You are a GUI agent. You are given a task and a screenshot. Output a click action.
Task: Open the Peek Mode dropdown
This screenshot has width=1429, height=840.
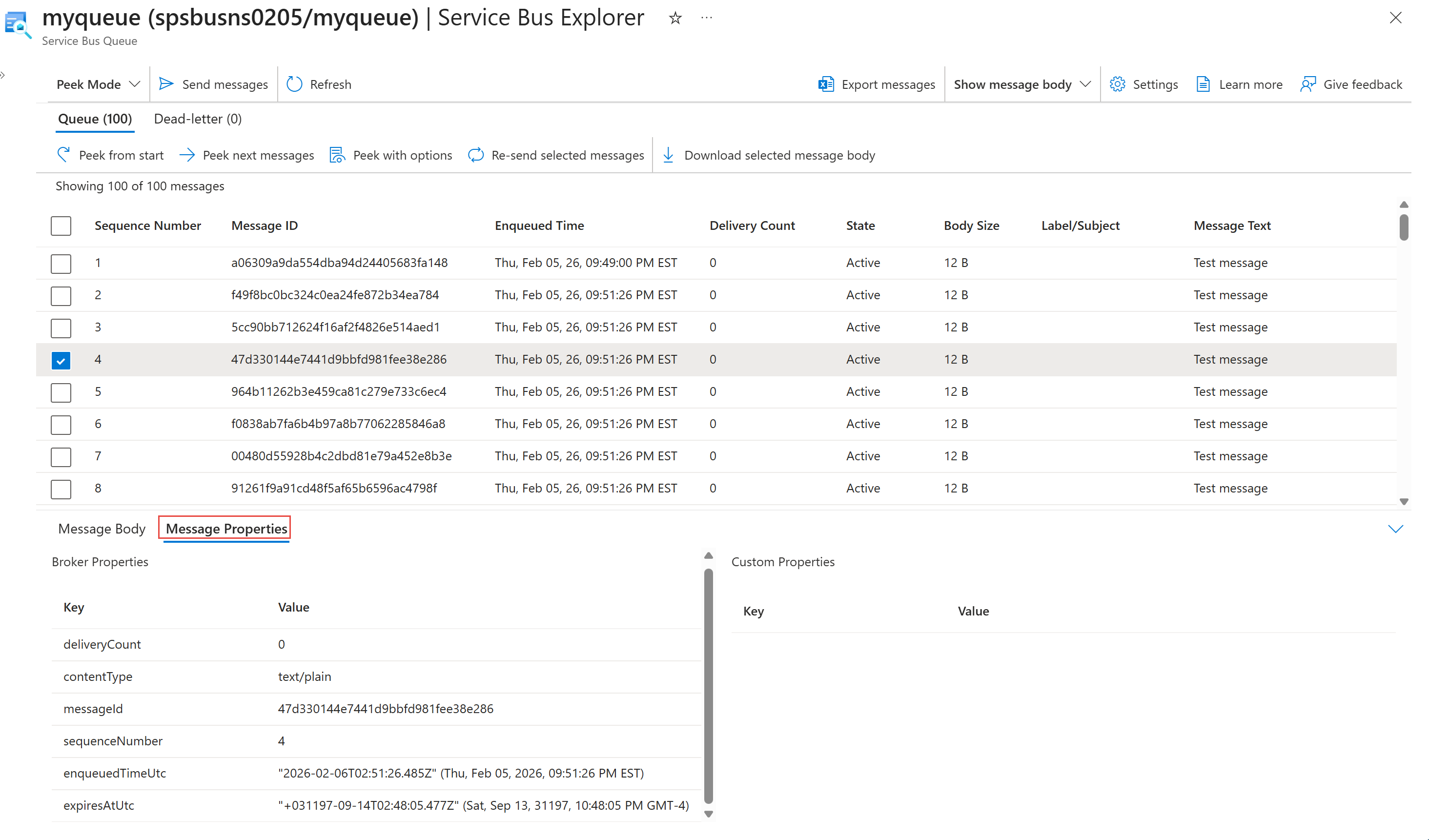click(98, 84)
